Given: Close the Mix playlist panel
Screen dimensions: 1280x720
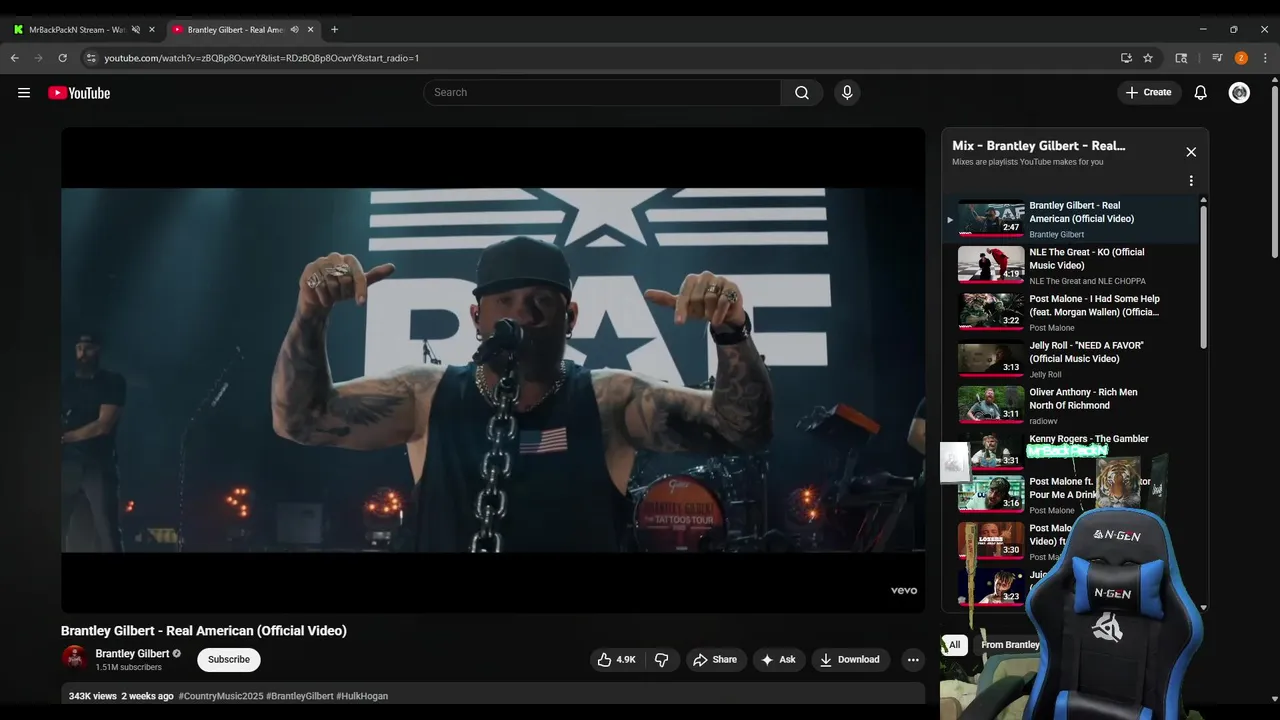Looking at the screenshot, I should click(x=1191, y=152).
